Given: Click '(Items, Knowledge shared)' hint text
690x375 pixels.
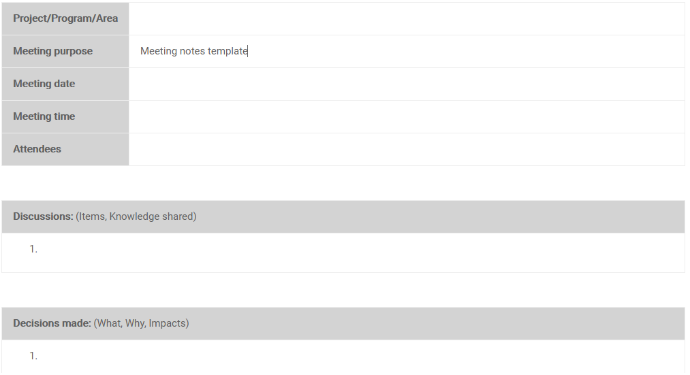Looking at the screenshot, I should pyautogui.click(x=136, y=217).
